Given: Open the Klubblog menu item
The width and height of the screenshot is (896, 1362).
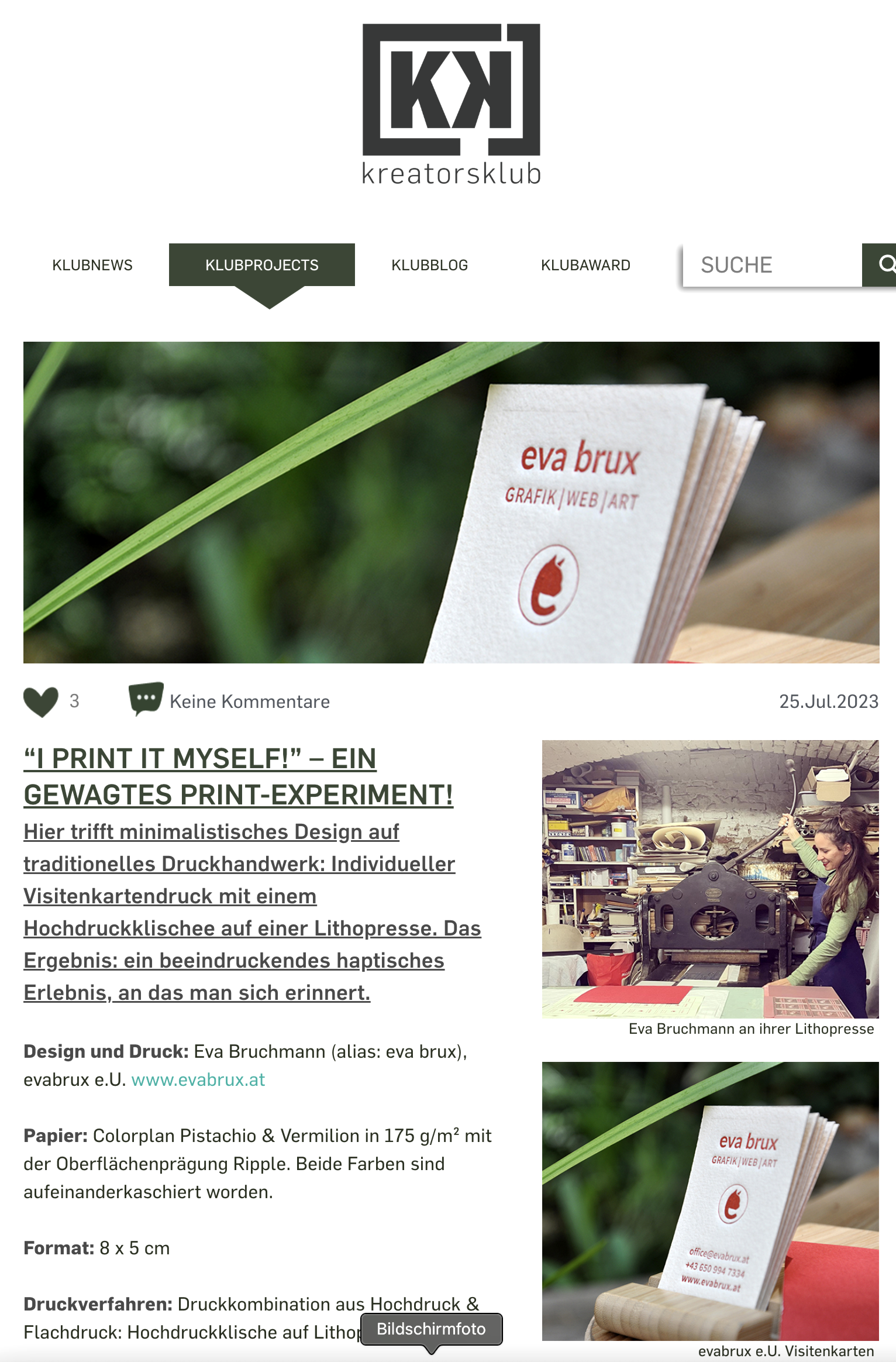Looking at the screenshot, I should click(430, 265).
